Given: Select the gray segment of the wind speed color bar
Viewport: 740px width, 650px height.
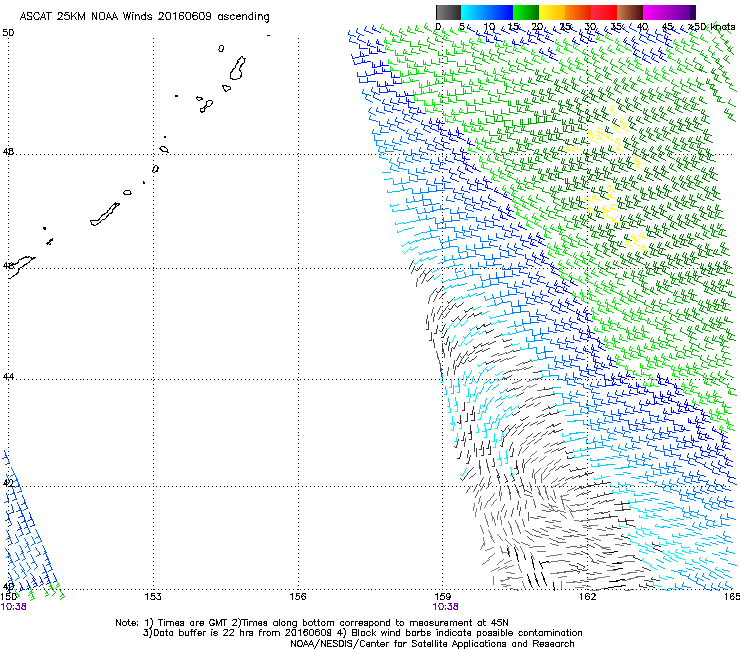Looking at the screenshot, I should (x=448, y=12).
